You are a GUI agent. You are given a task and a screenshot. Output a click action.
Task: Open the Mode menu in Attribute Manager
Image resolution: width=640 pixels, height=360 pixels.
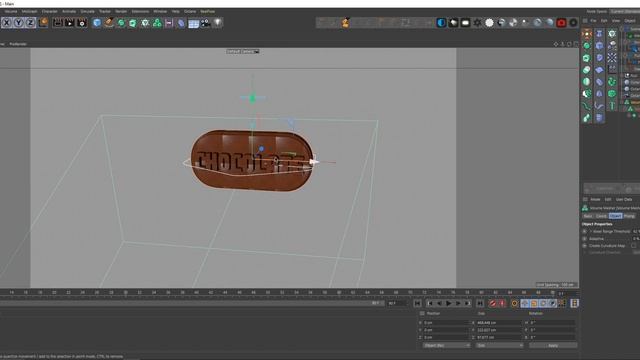click(x=596, y=200)
